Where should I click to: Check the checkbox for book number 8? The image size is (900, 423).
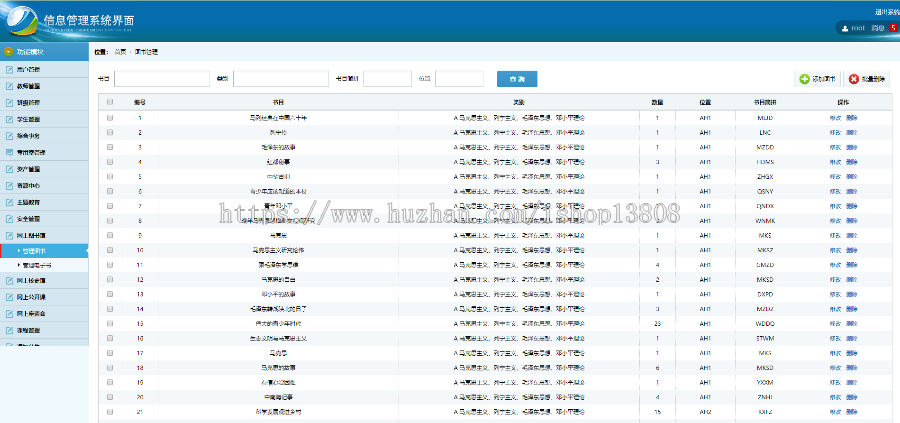pos(110,220)
